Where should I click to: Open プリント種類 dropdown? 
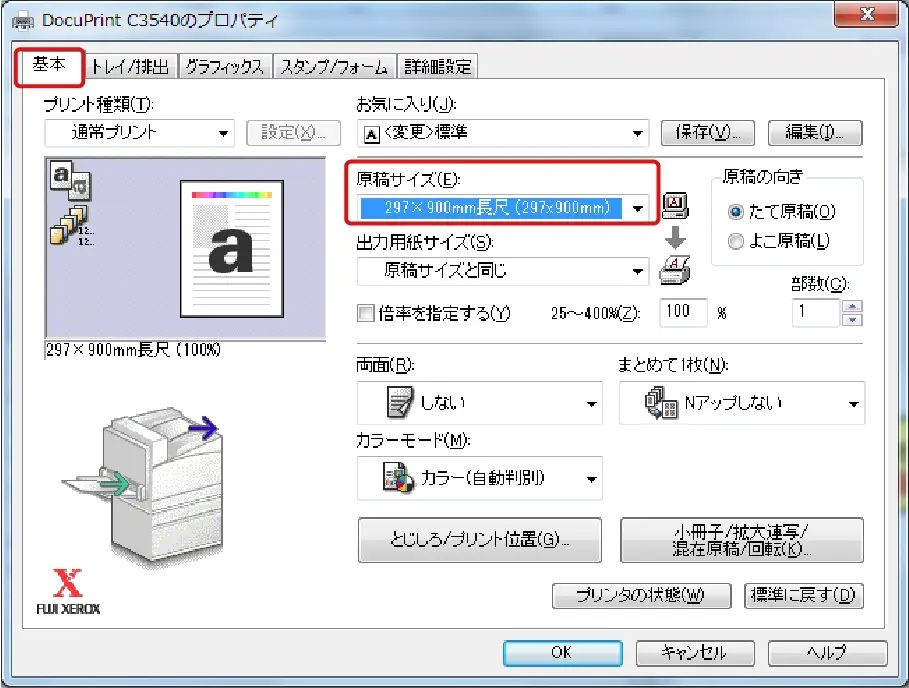(x=140, y=133)
